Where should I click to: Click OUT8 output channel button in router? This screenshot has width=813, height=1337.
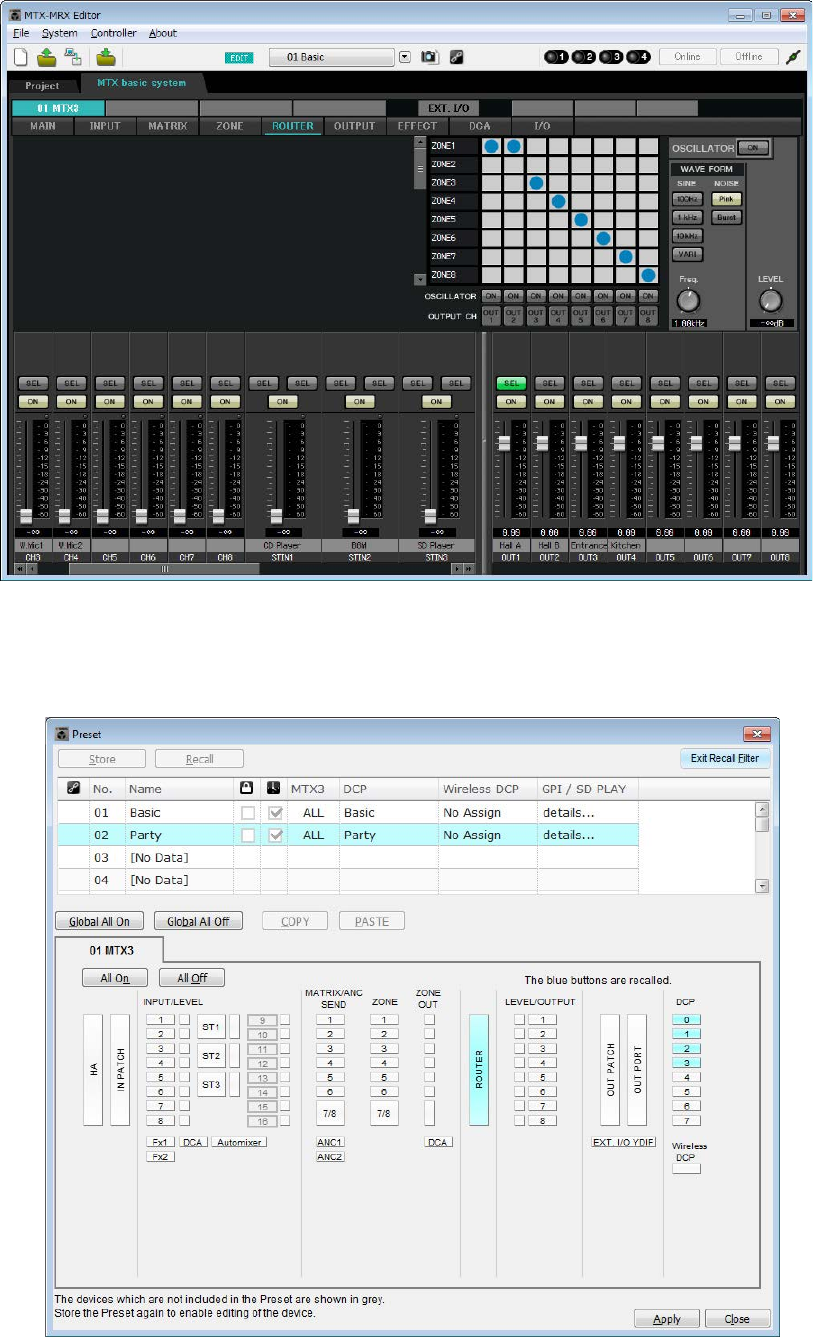tap(648, 316)
